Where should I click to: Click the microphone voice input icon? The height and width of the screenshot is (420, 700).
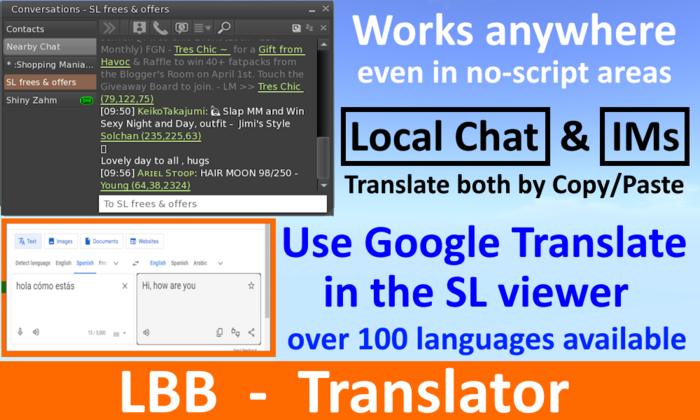[20, 332]
